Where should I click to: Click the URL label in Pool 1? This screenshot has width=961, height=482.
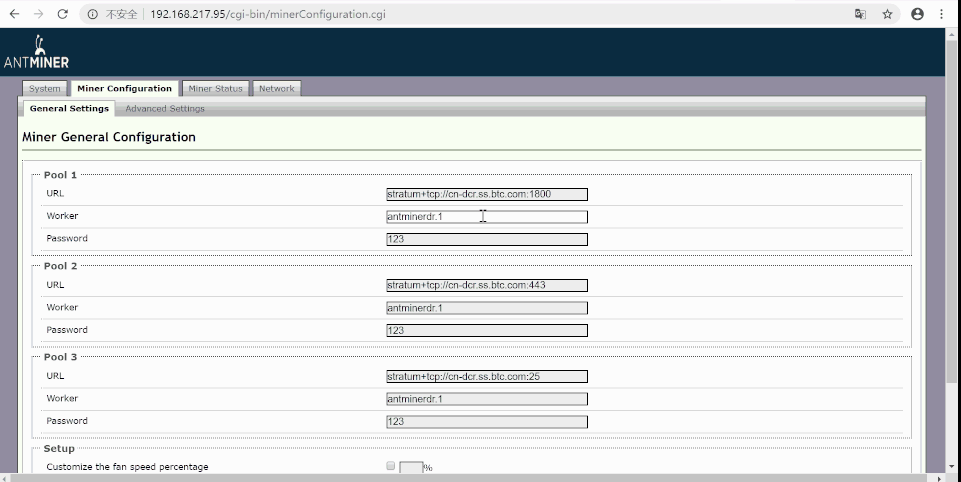pyautogui.click(x=55, y=193)
